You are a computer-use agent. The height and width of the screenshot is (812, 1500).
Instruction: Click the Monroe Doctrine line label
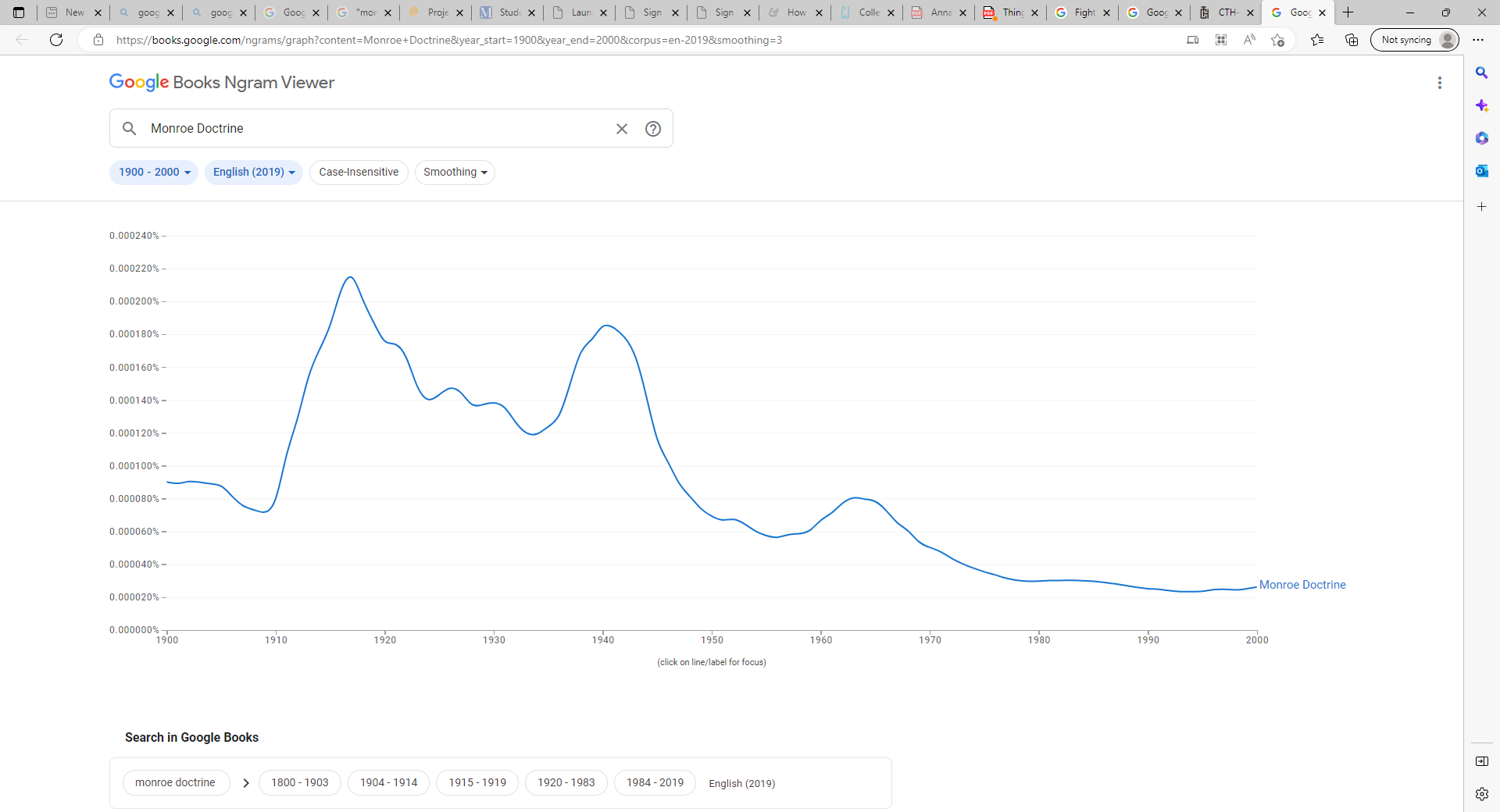tap(1302, 585)
